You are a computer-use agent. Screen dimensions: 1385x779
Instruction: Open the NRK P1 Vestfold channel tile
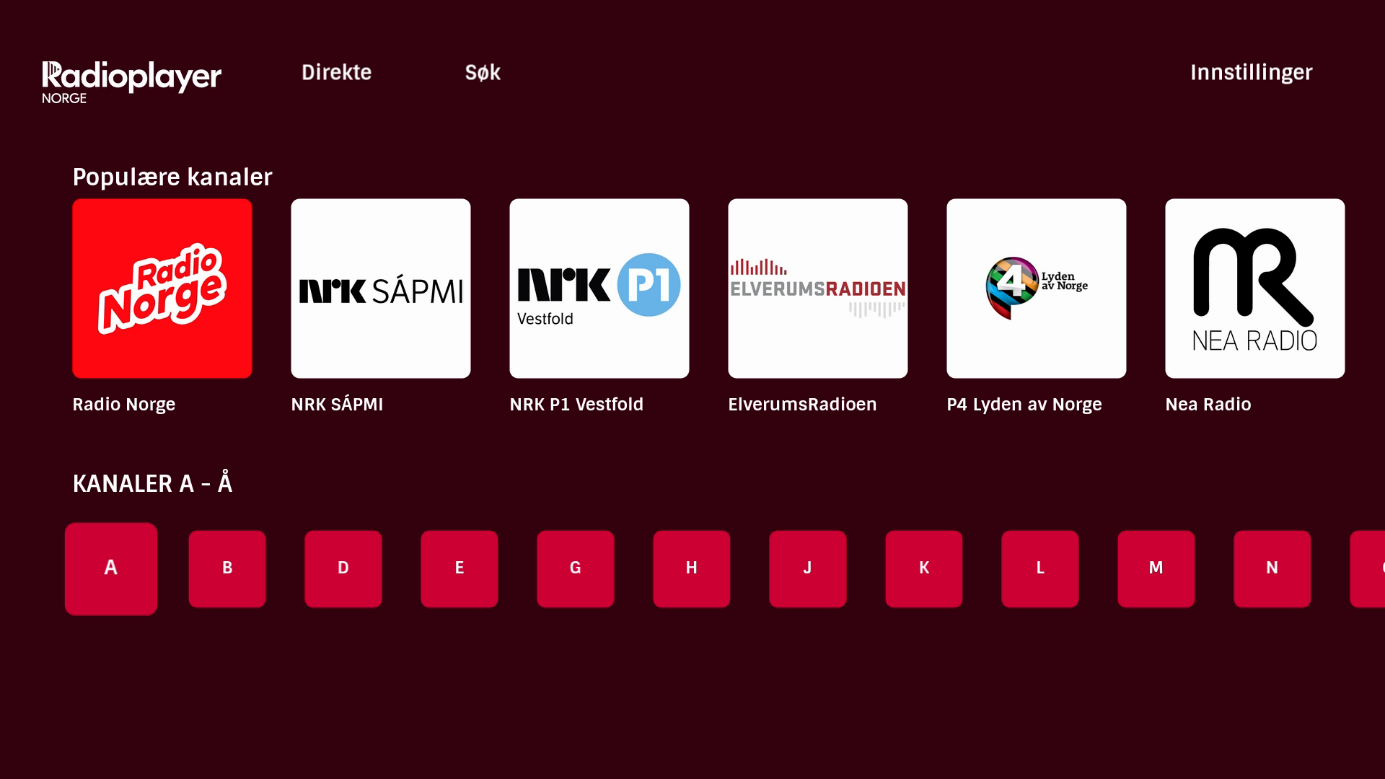coord(599,288)
